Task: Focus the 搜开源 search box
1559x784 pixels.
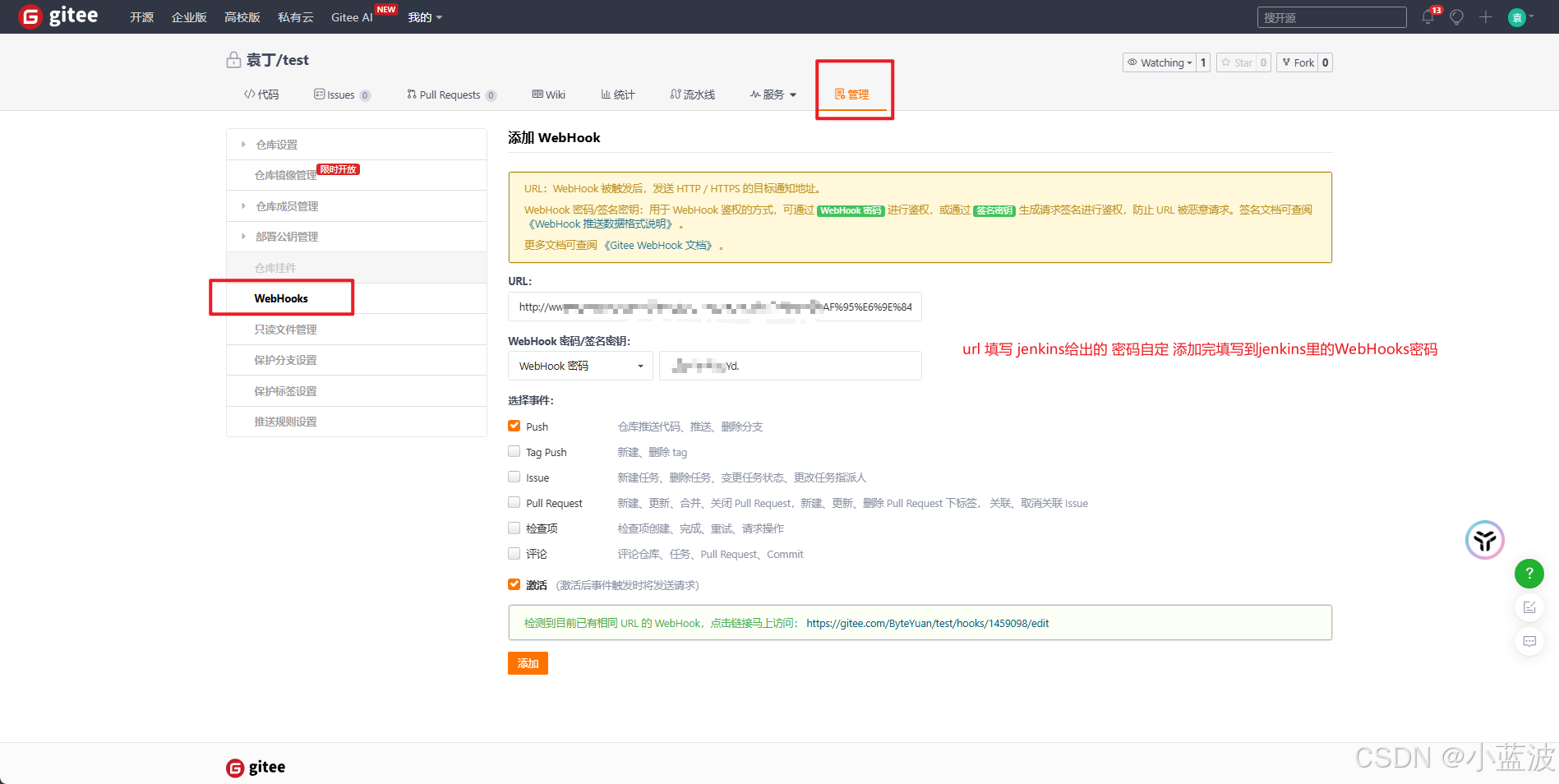Action: pyautogui.click(x=1331, y=17)
